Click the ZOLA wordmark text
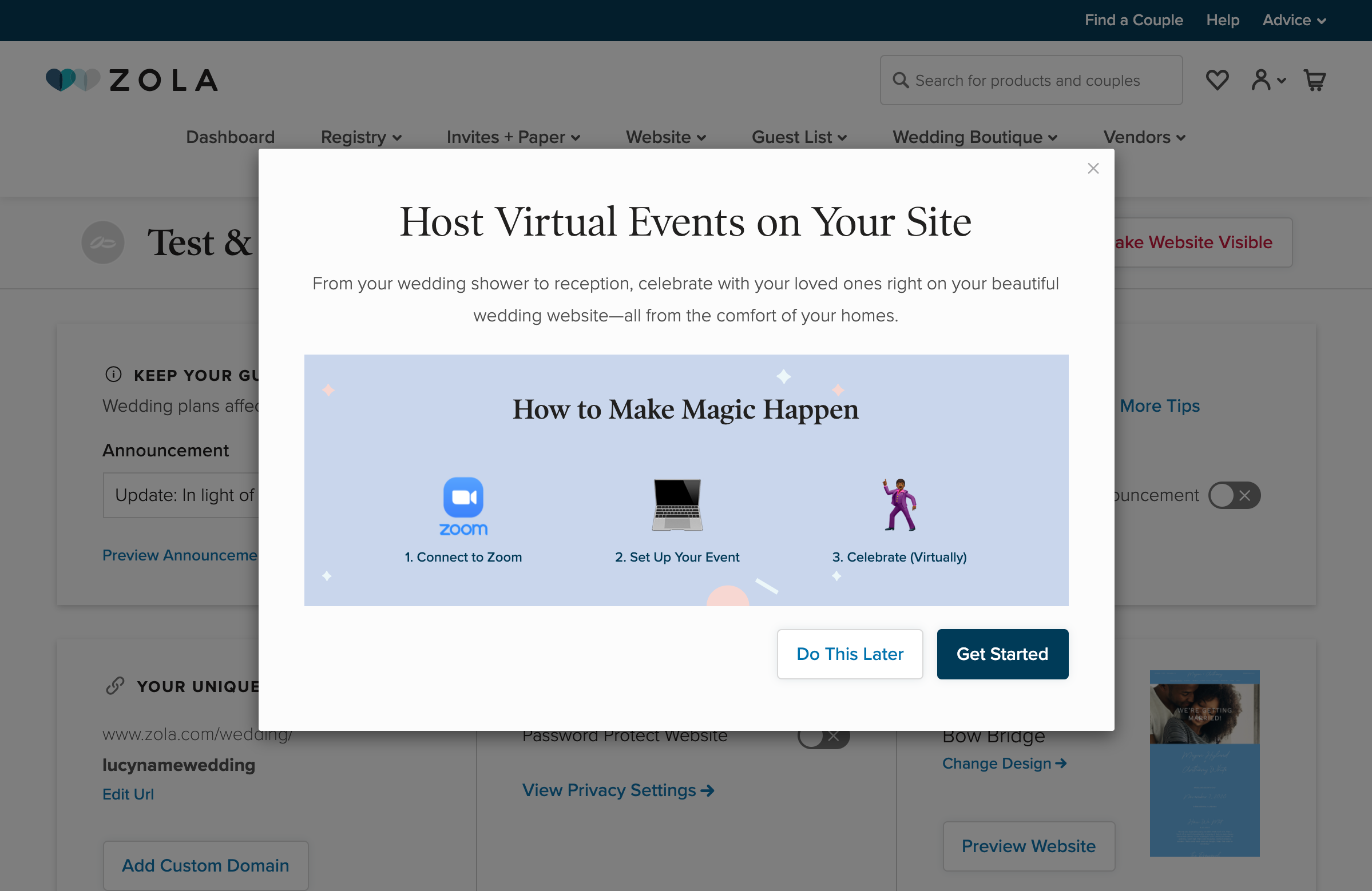 164,80
